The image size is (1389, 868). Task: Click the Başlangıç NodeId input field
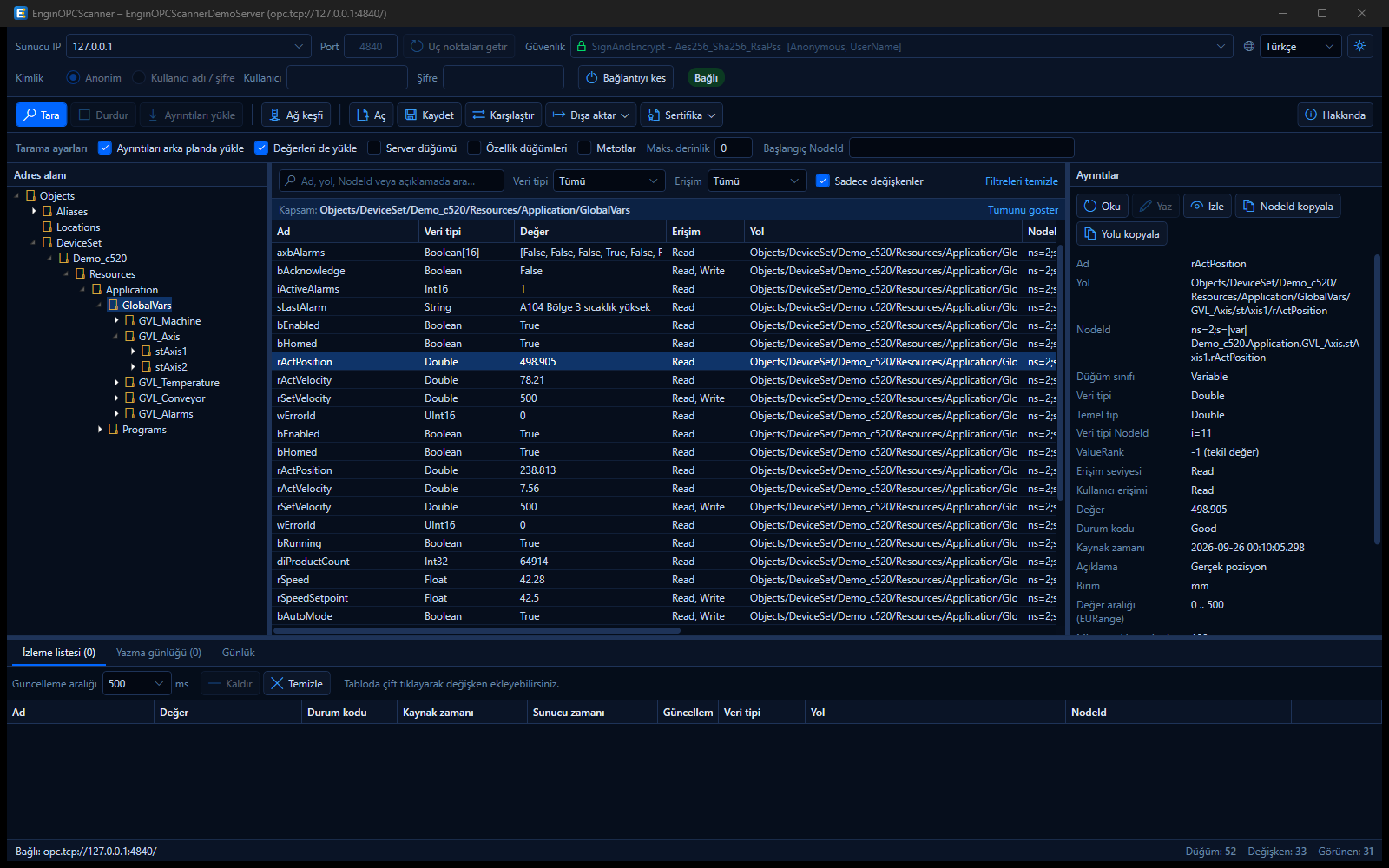[961, 148]
